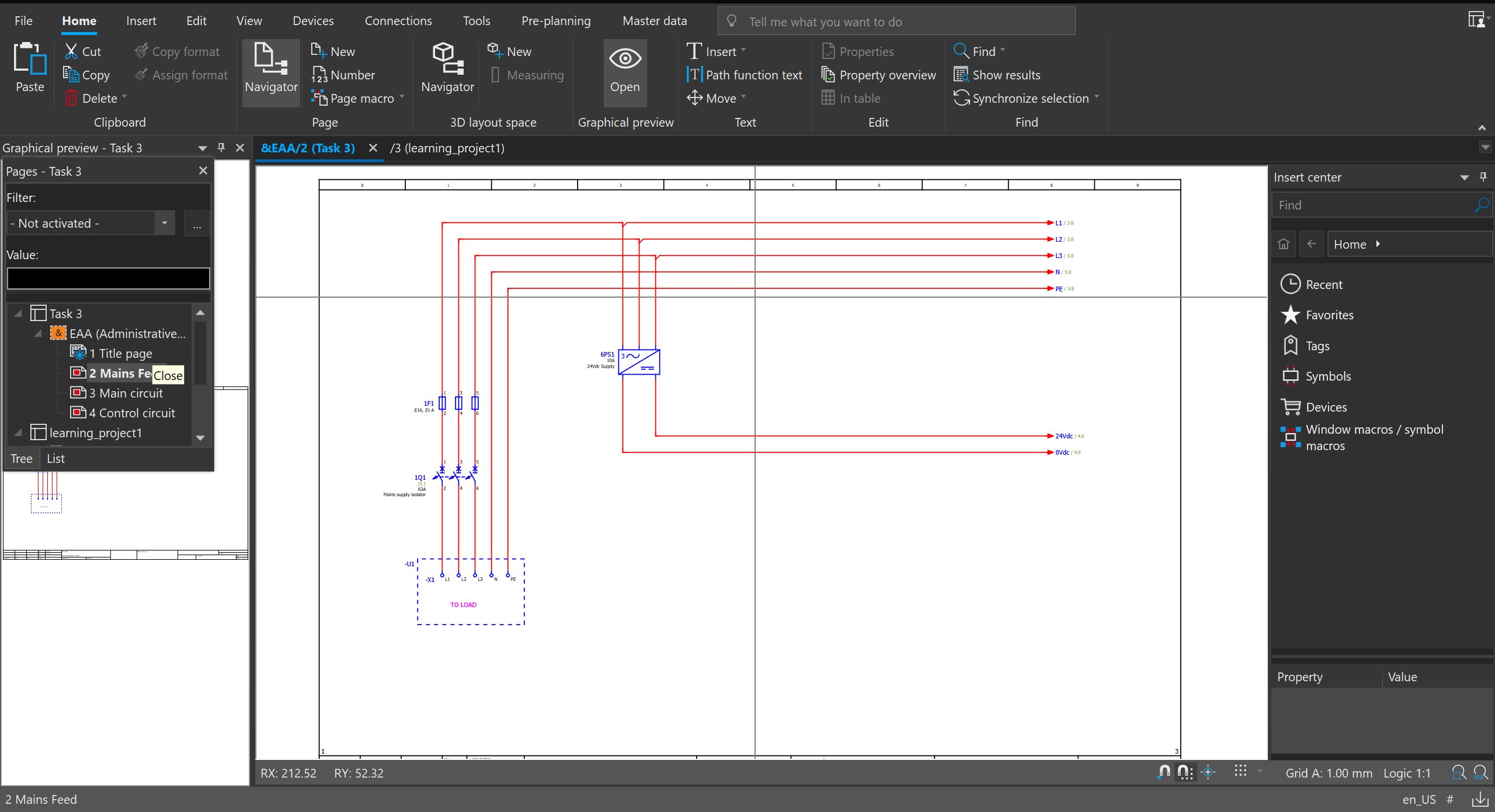Screen dimensions: 1495x812
Task: Click the Number pages icon
Action: (319, 75)
